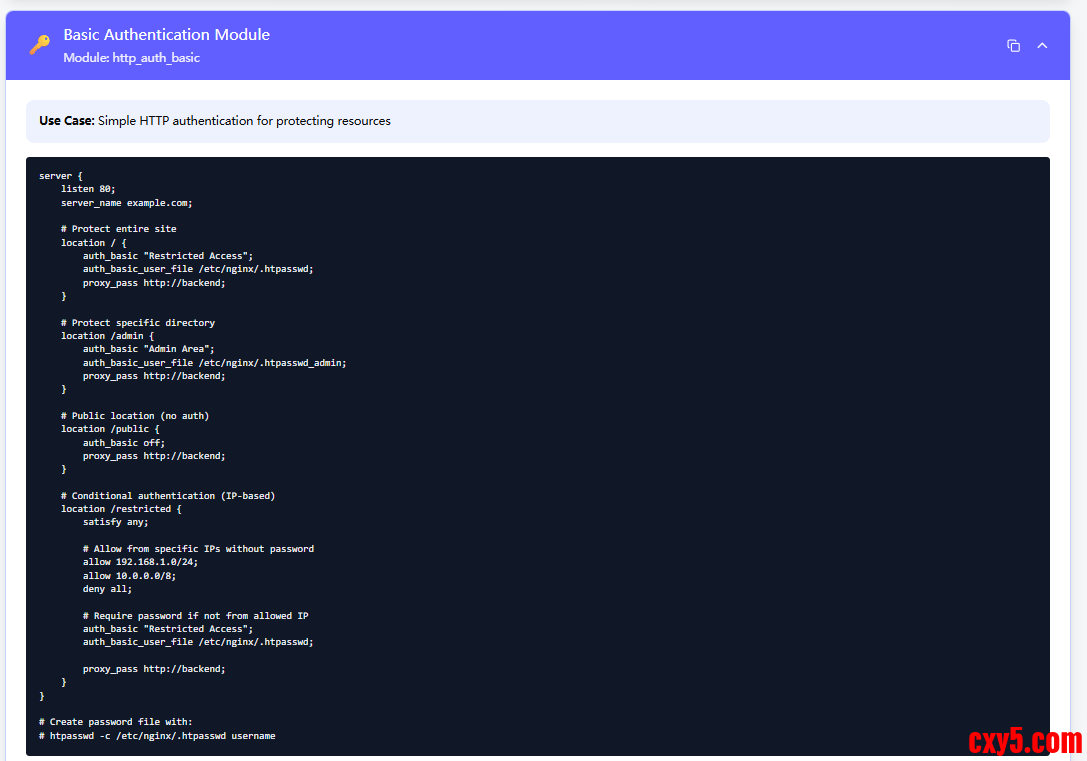The width and height of the screenshot is (1087, 761).
Task: Click the '# Allow from specific IPs without password' comment
Action: [198, 549]
